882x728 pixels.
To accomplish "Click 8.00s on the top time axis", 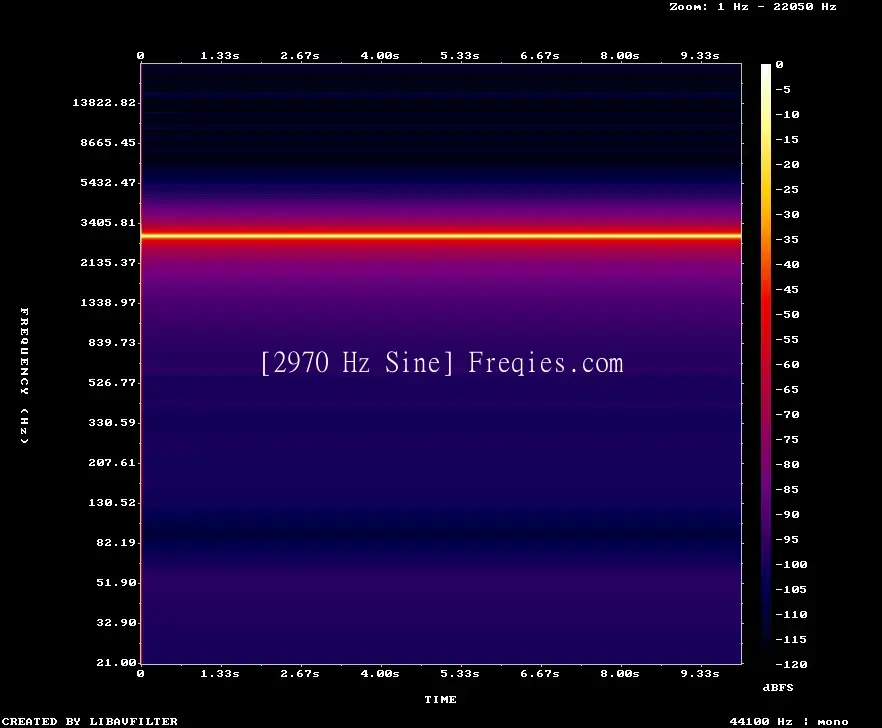I will pos(619,56).
